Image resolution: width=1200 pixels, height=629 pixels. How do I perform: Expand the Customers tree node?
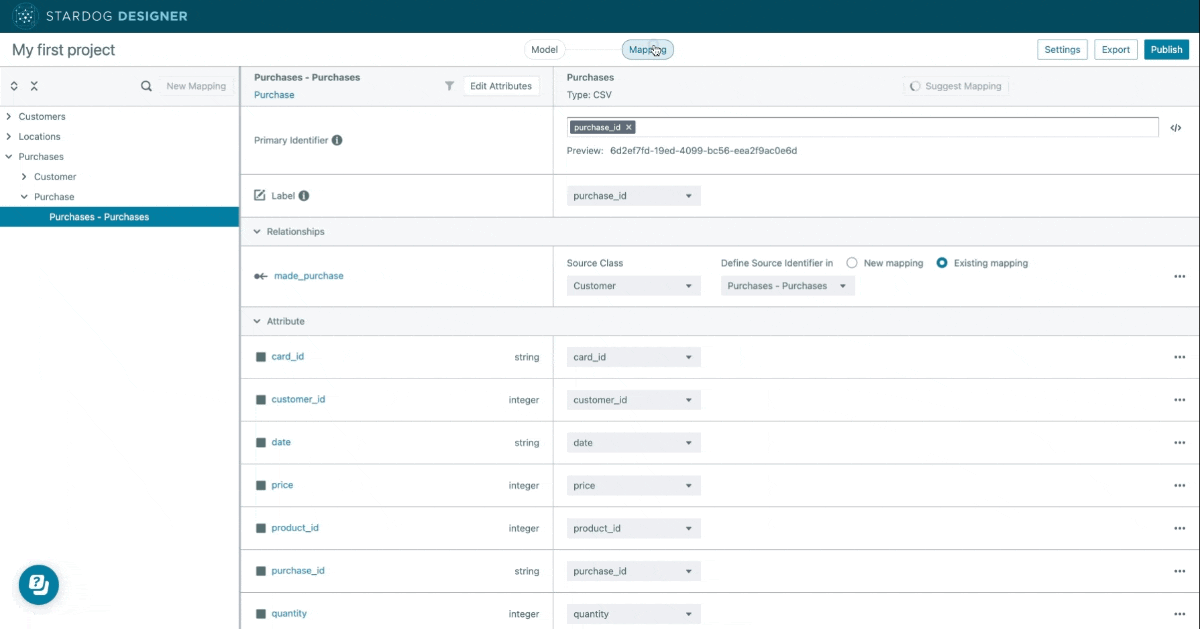pyautogui.click(x=9, y=116)
